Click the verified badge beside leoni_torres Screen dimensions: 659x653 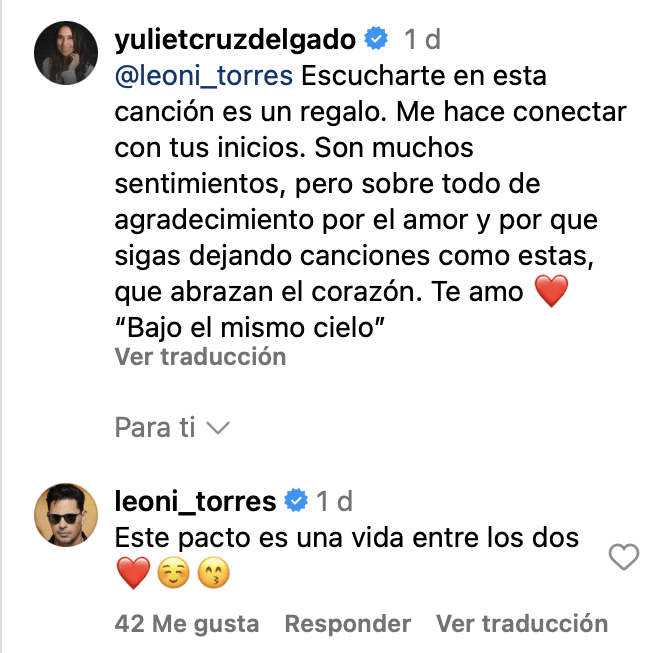(x=296, y=500)
